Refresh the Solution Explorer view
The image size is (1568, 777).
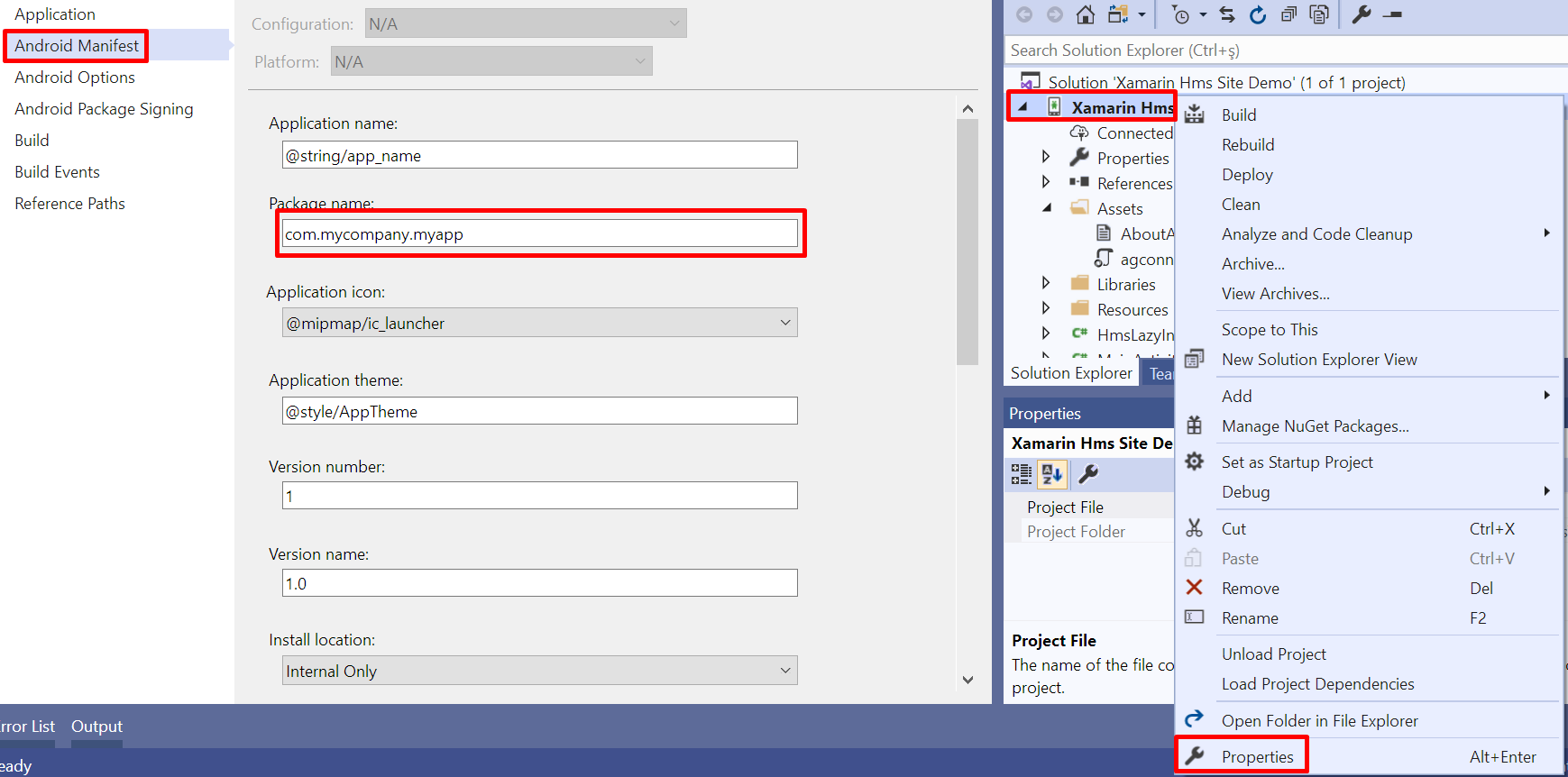pyautogui.click(x=1258, y=14)
